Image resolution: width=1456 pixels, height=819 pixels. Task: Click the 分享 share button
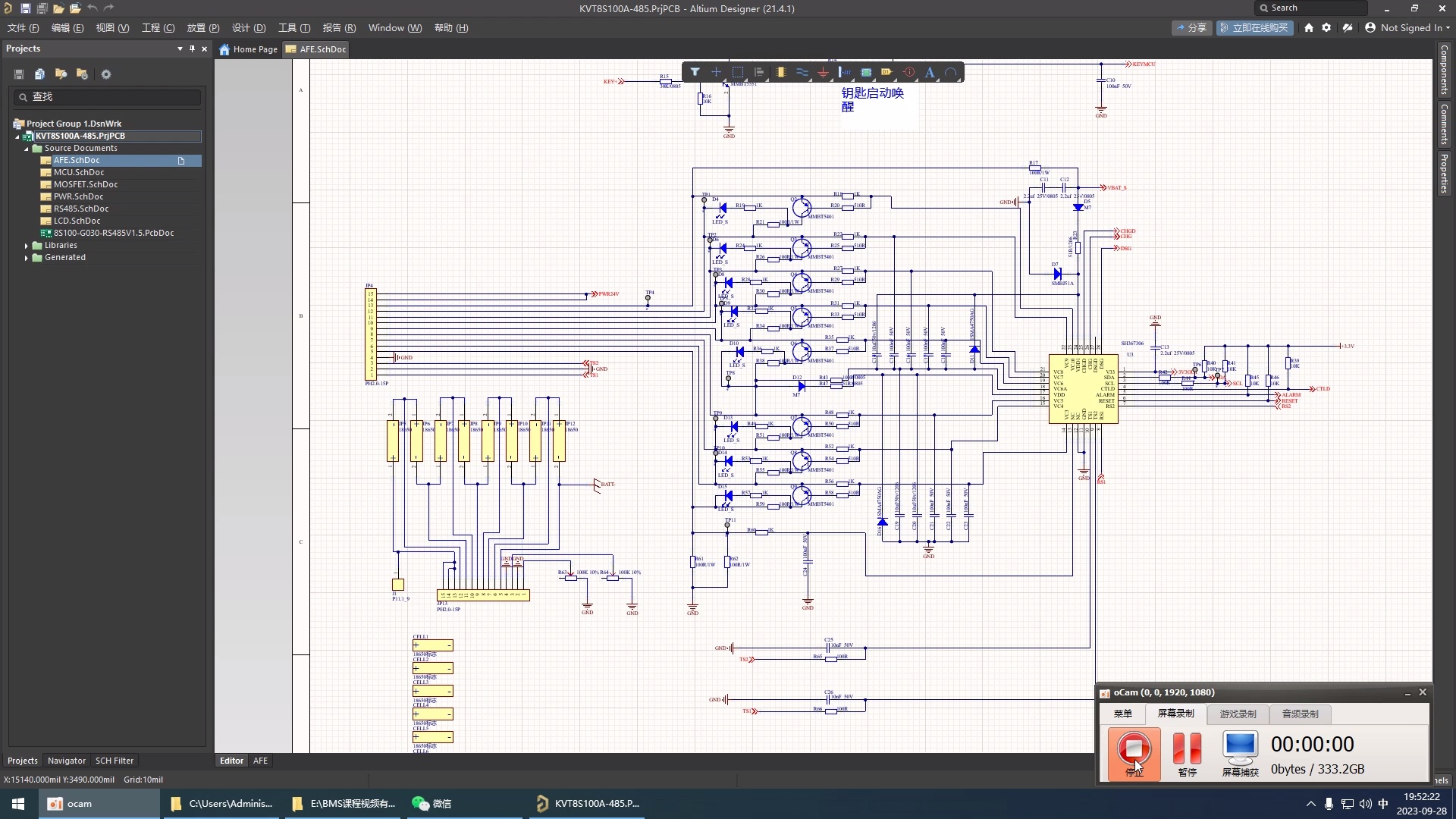(x=1191, y=27)
